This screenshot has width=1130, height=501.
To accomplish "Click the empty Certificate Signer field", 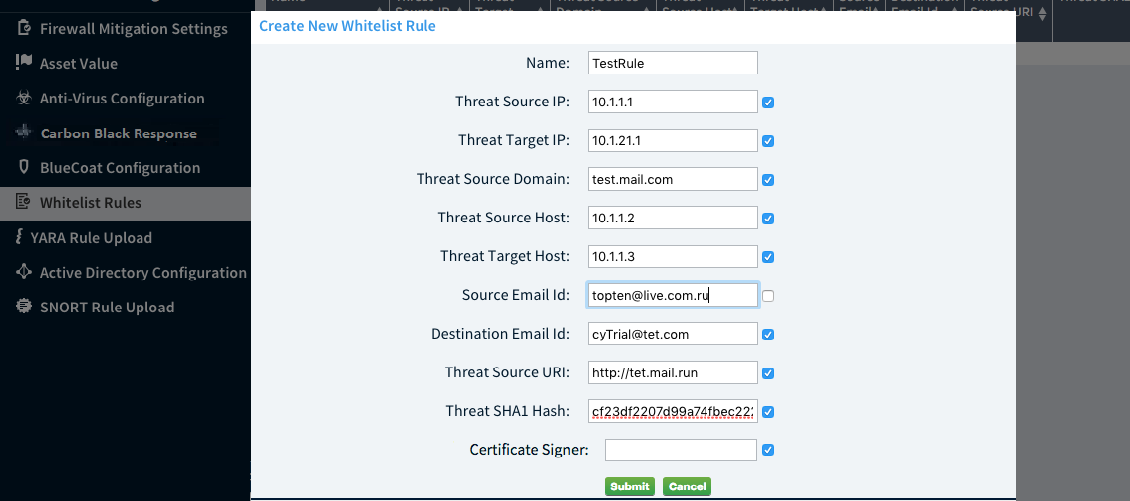I will coord(680,450).
